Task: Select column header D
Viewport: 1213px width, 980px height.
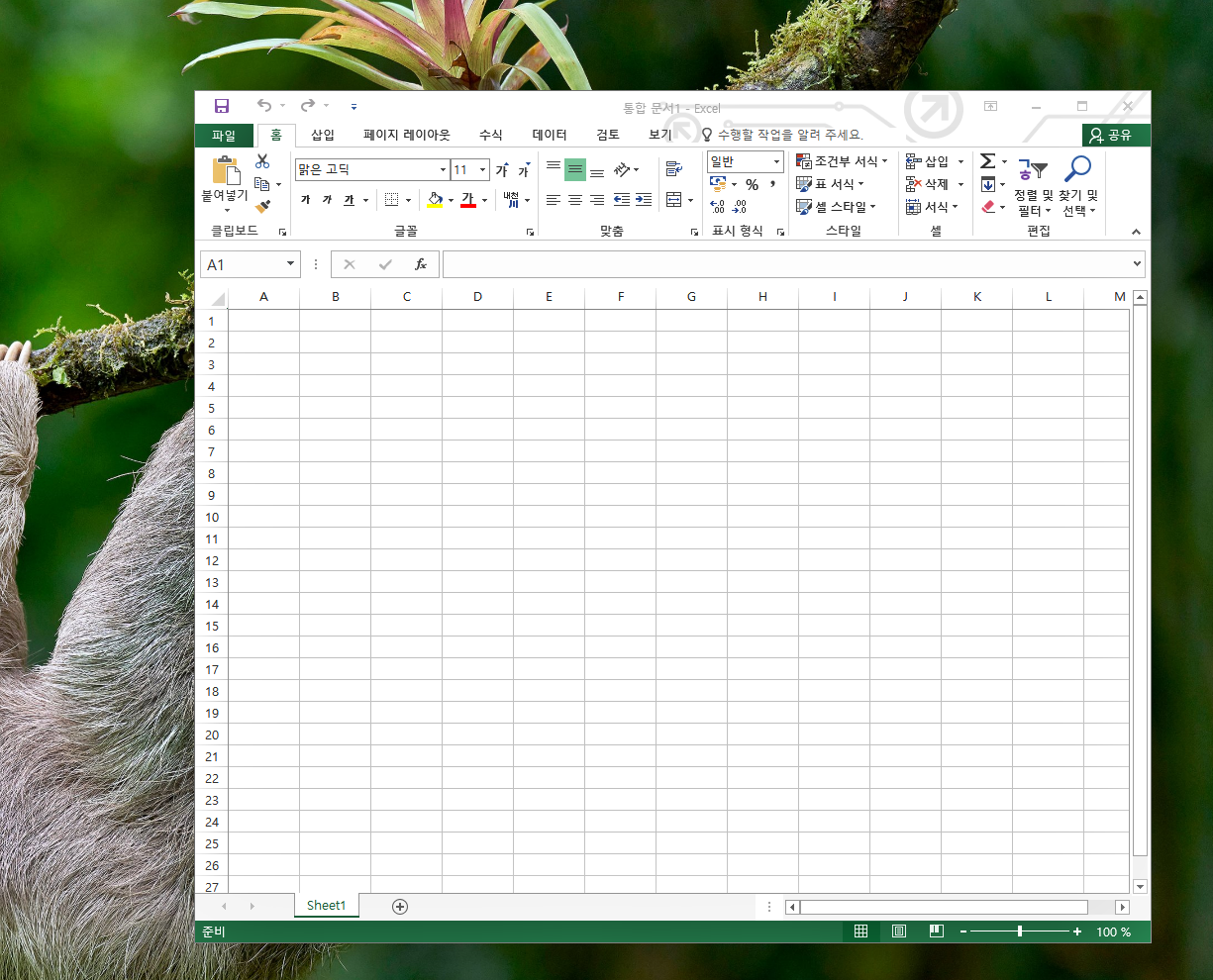Action: (477, 297)
